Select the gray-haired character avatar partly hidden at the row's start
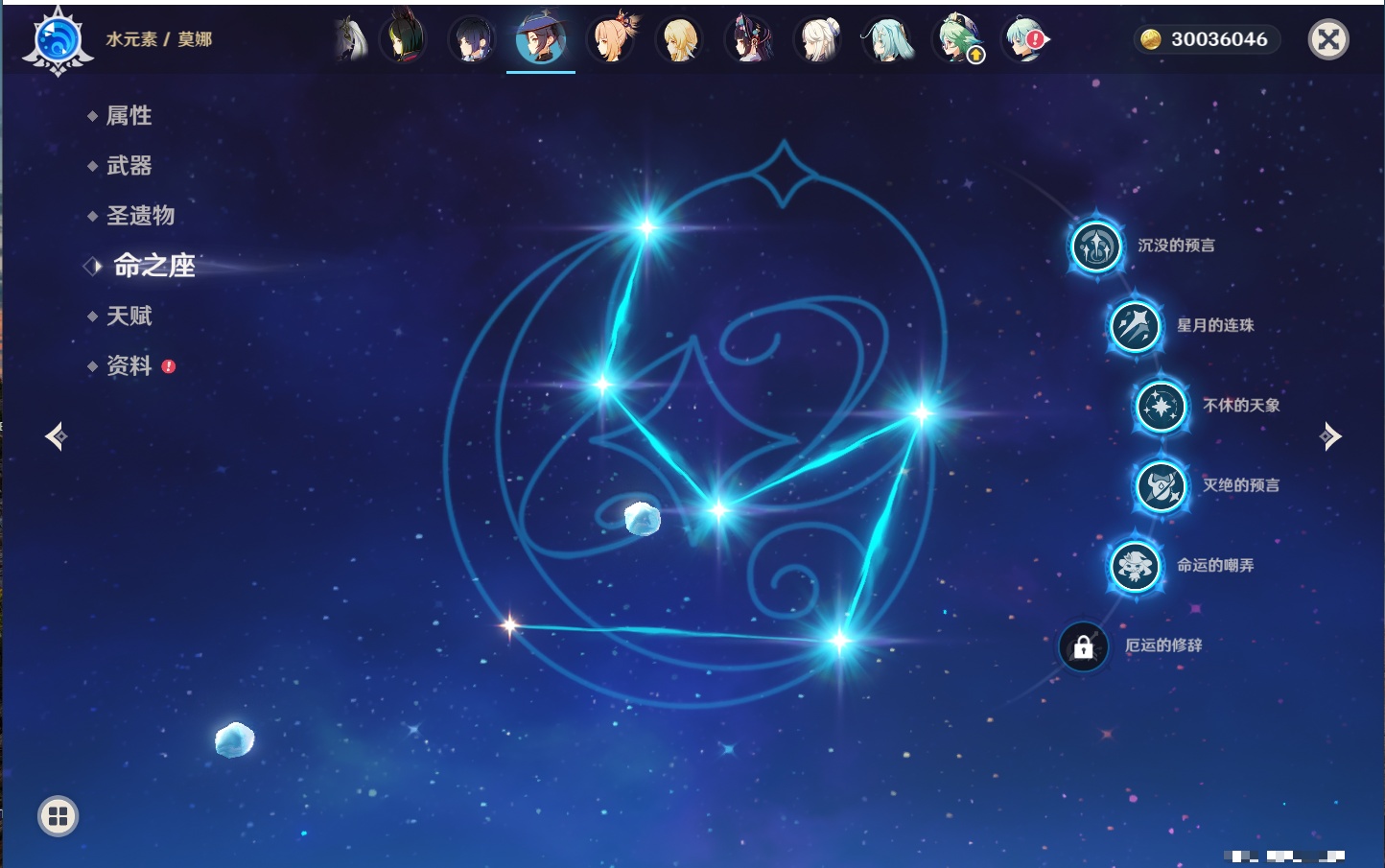 (351, 39)
